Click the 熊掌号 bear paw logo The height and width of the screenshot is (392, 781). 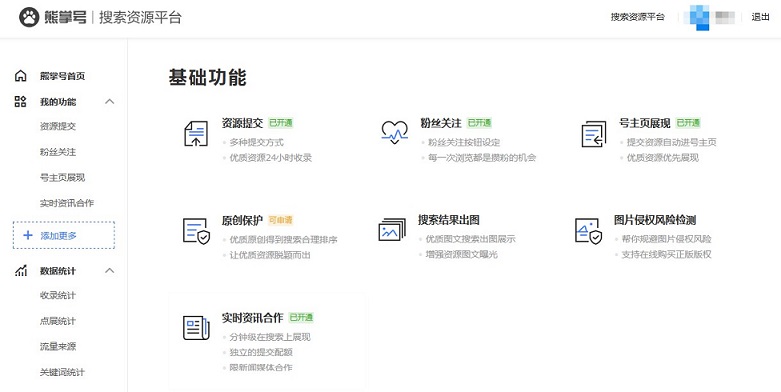[29, 17]
